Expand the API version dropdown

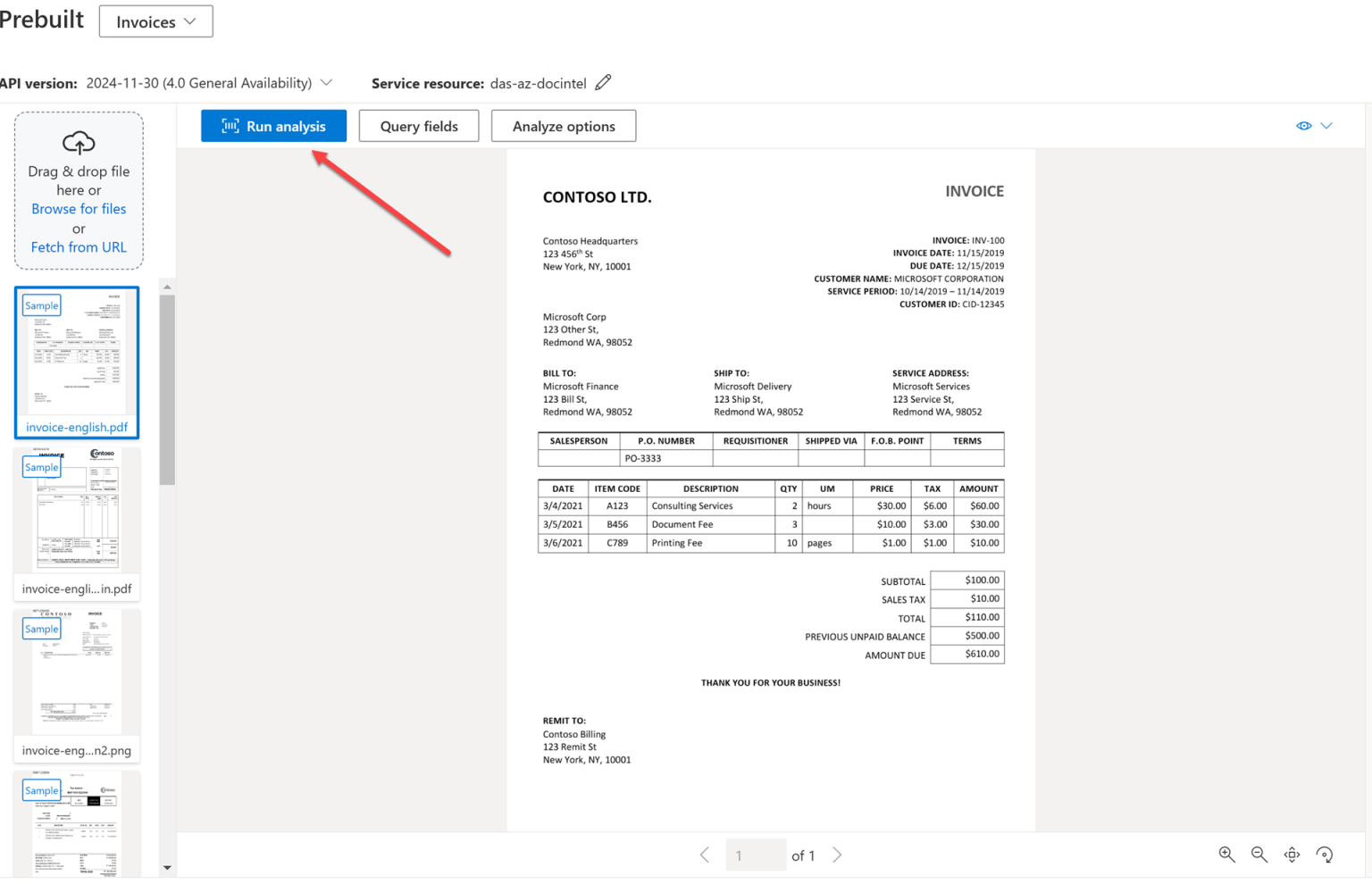[x=327, y=82]
